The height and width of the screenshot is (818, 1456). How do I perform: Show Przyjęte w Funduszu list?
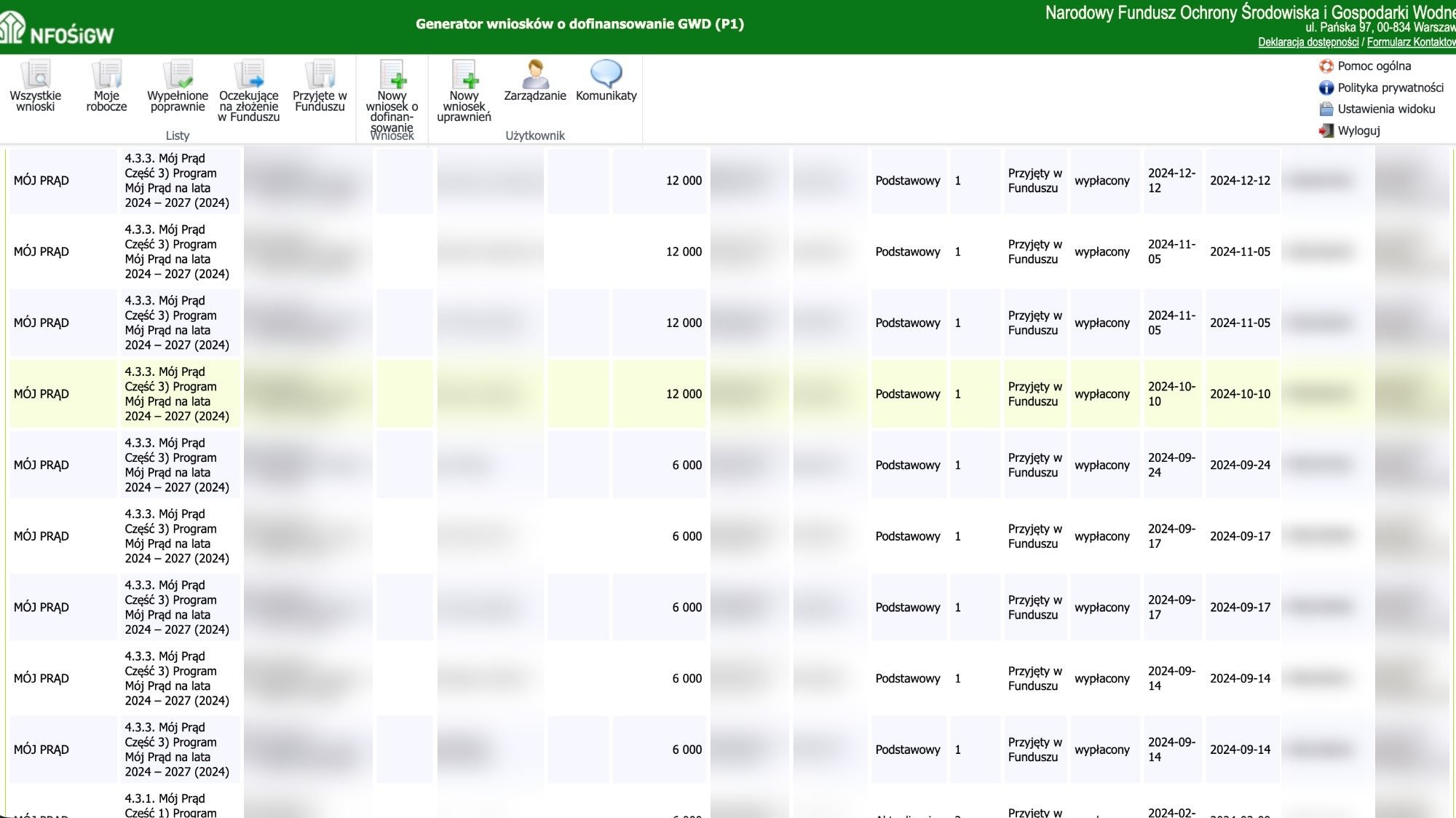[x=320, y=86]
